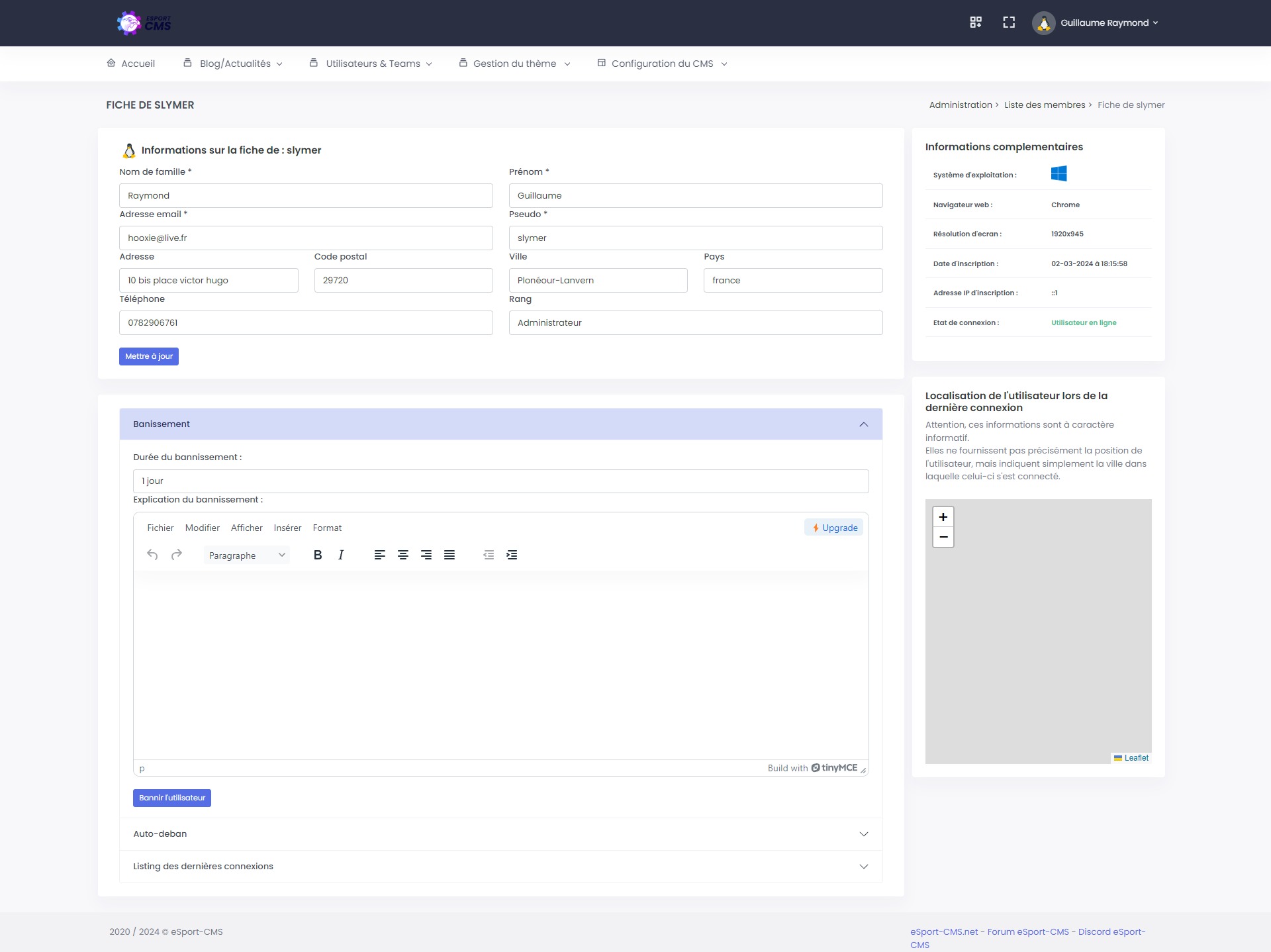This screenshot has width=1271, height=952.
Task: Click the tinyMCE logo in status bar
Action: click(x=834, y=768)
